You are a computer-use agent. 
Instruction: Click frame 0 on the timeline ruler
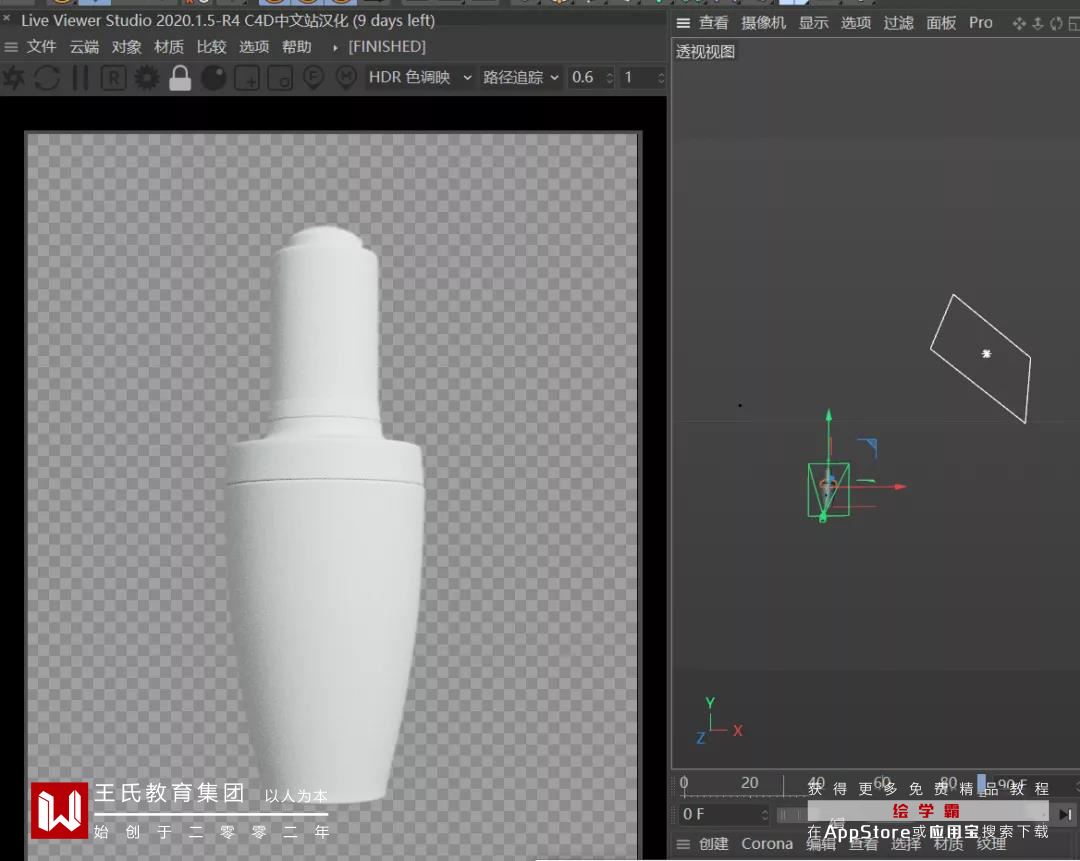click(x=684, y=783)
